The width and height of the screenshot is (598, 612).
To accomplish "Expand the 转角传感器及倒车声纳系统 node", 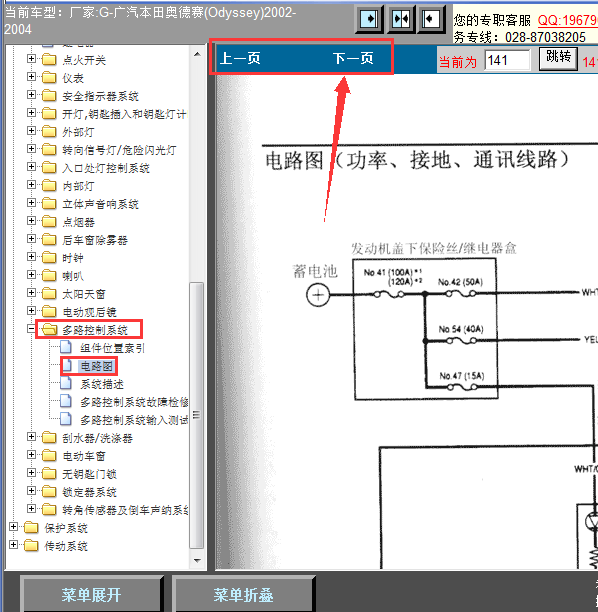I will pos(31,509).
